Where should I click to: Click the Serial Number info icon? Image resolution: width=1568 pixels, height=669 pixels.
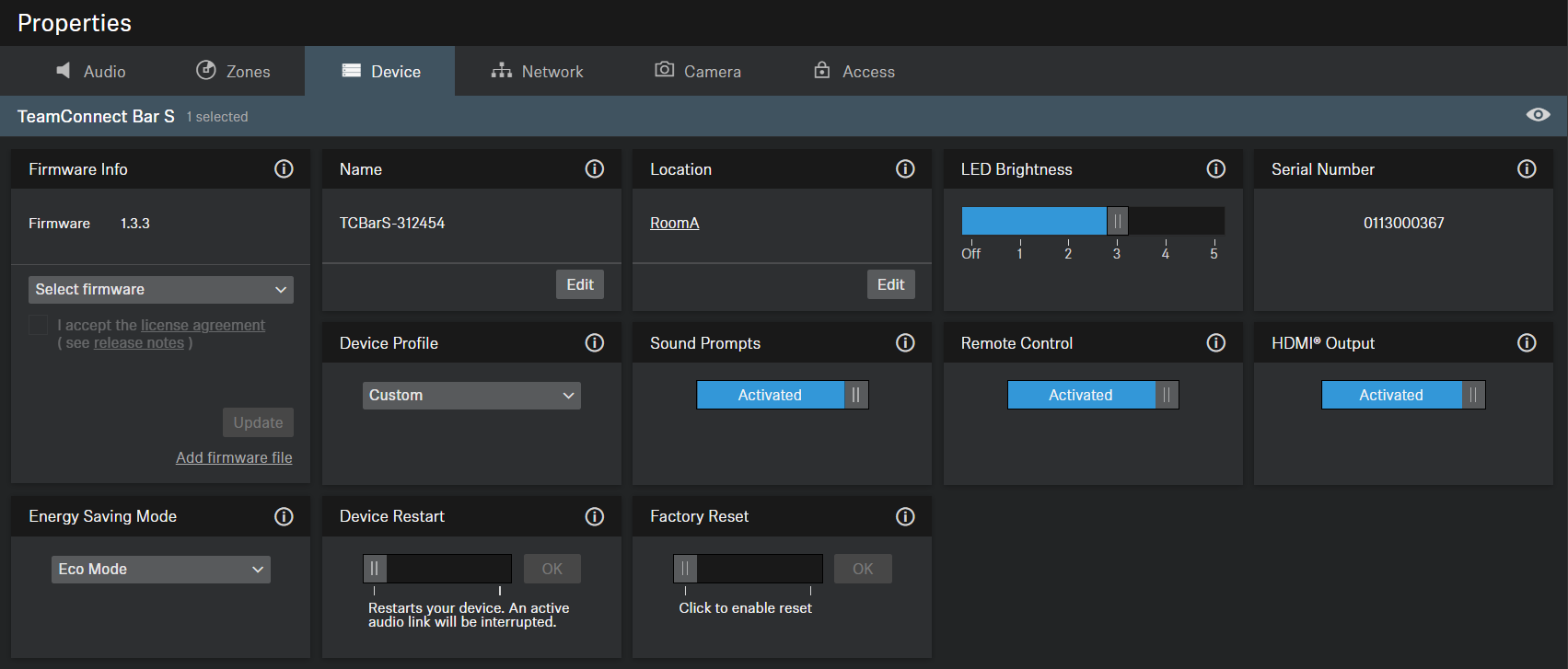coord(1527,169)
